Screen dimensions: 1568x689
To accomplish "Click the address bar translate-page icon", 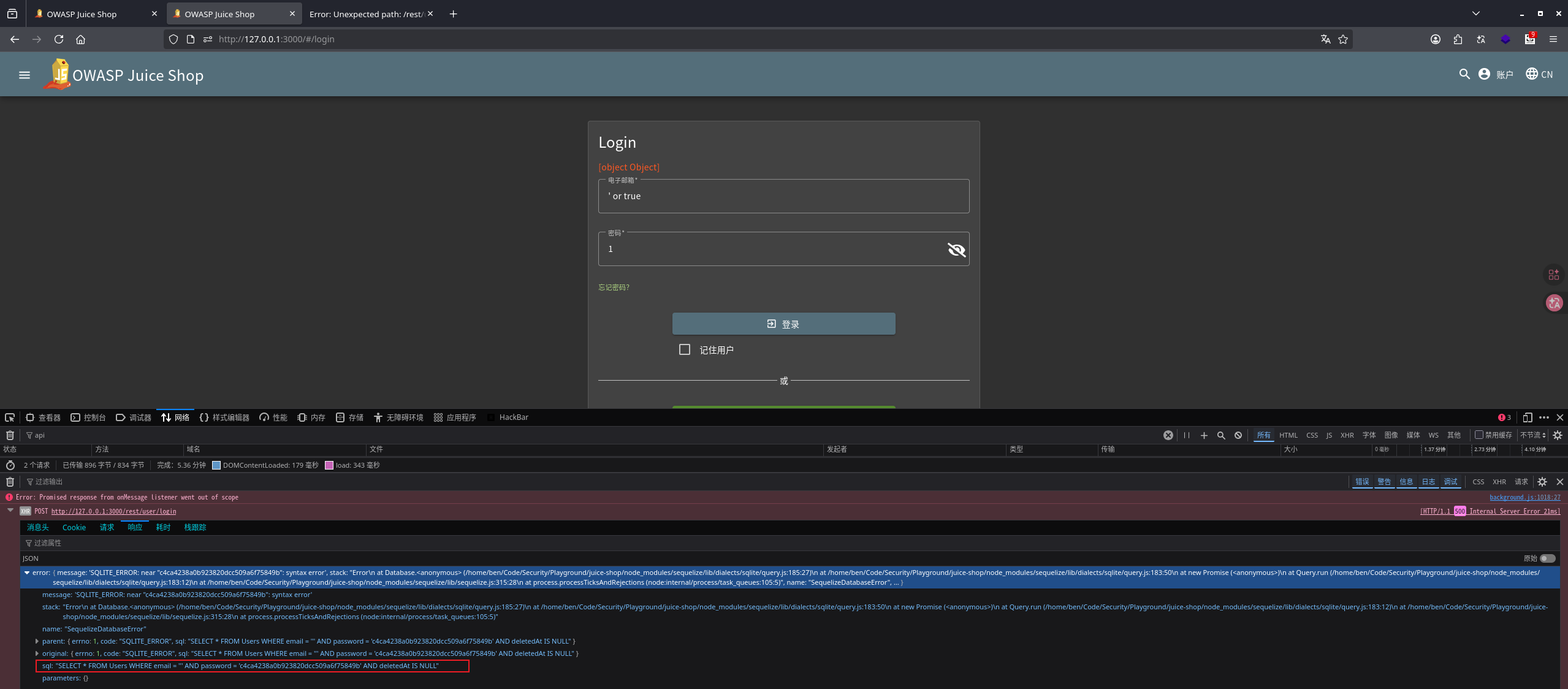I will tap(1325, 39).
